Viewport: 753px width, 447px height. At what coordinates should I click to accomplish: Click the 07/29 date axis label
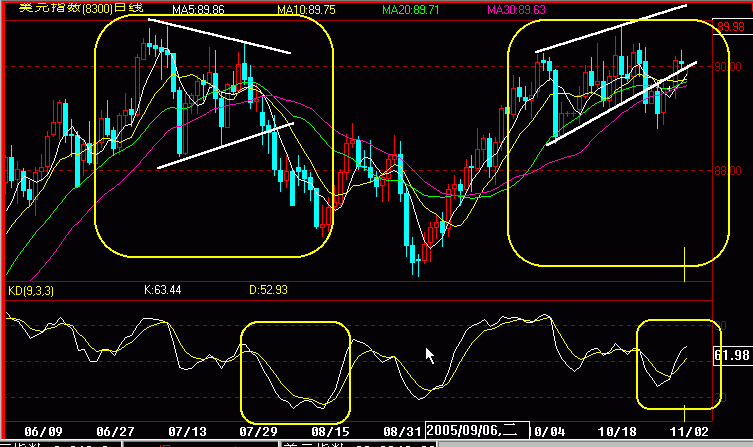[x=258, y=432]
